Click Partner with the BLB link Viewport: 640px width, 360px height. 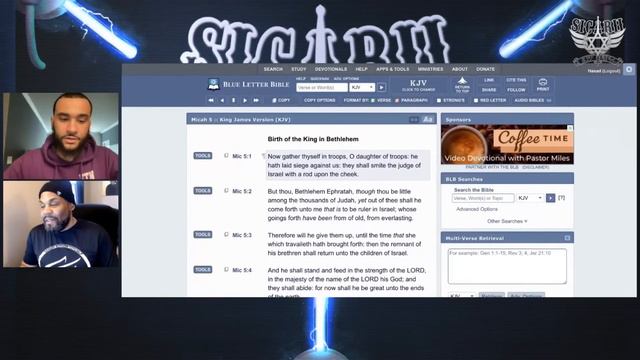click(x=492, y=167)
